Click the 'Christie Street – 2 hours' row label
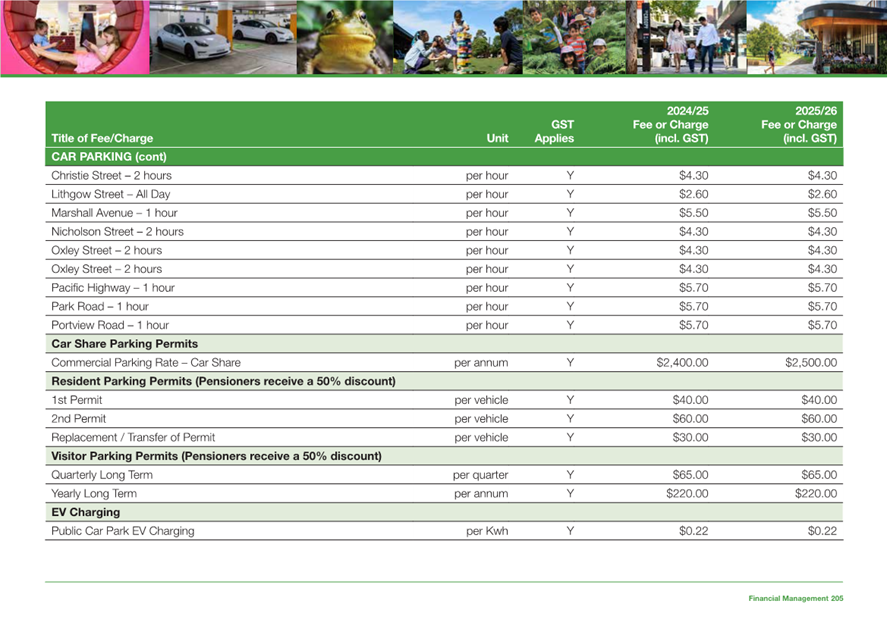 click(x=111, y=176)
